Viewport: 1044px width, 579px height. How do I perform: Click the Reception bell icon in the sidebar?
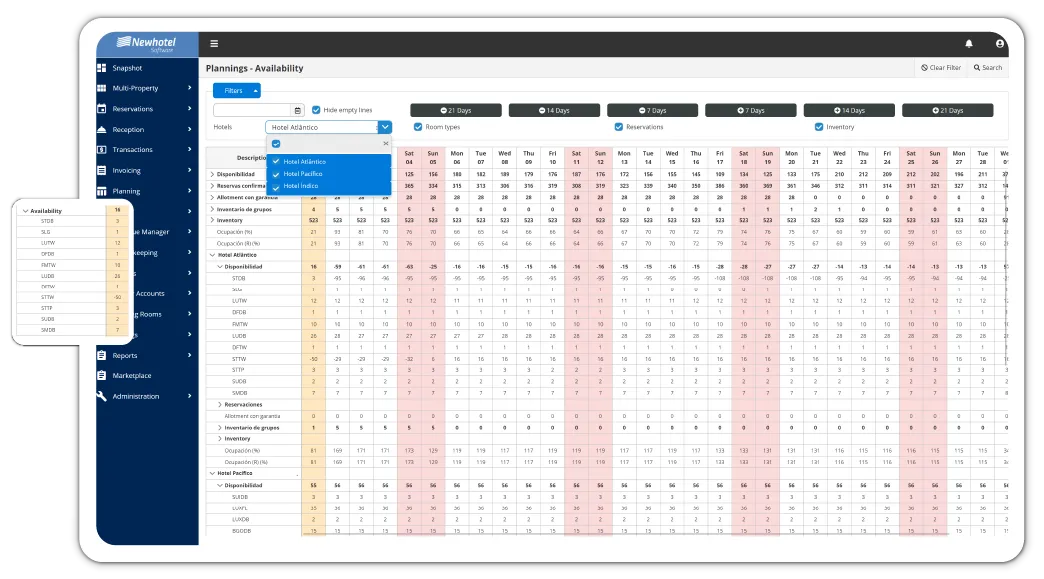pyautogui.click(x=101, y=129)
